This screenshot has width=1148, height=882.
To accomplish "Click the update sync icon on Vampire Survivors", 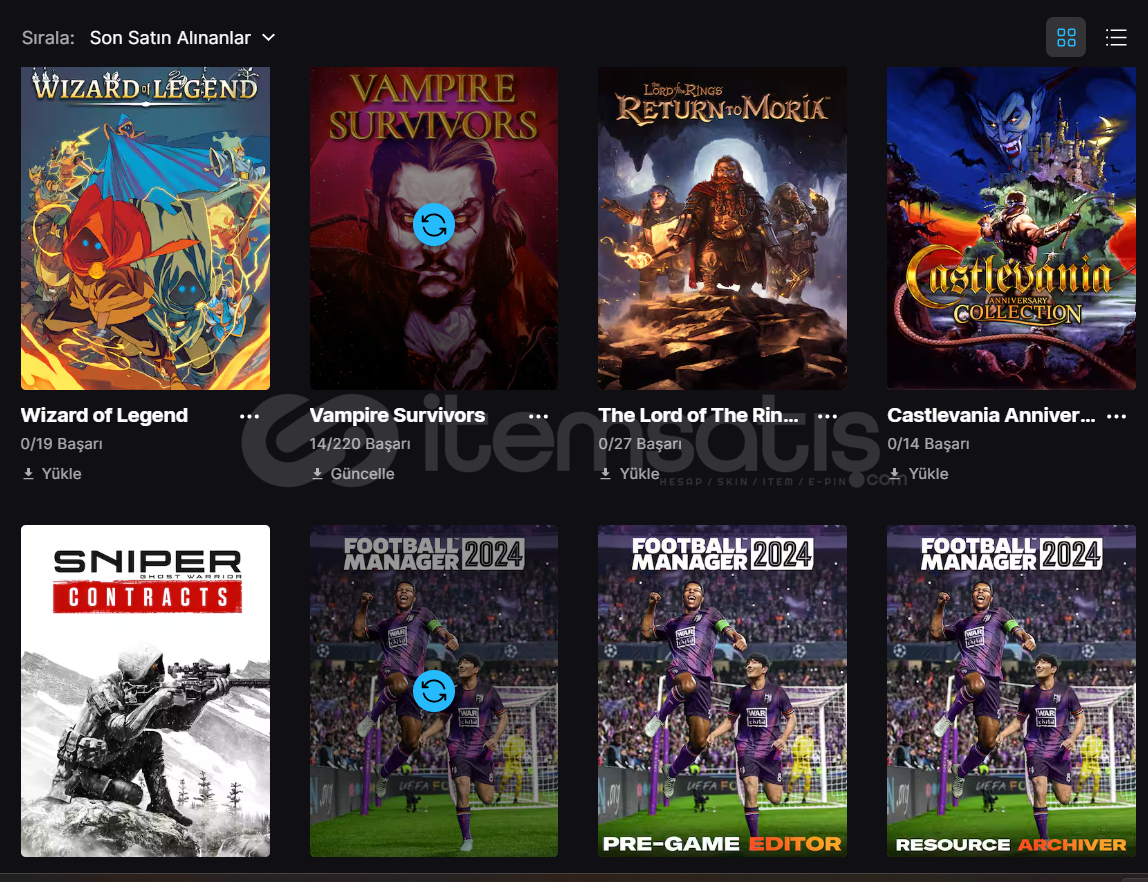I will pos(433,224).
